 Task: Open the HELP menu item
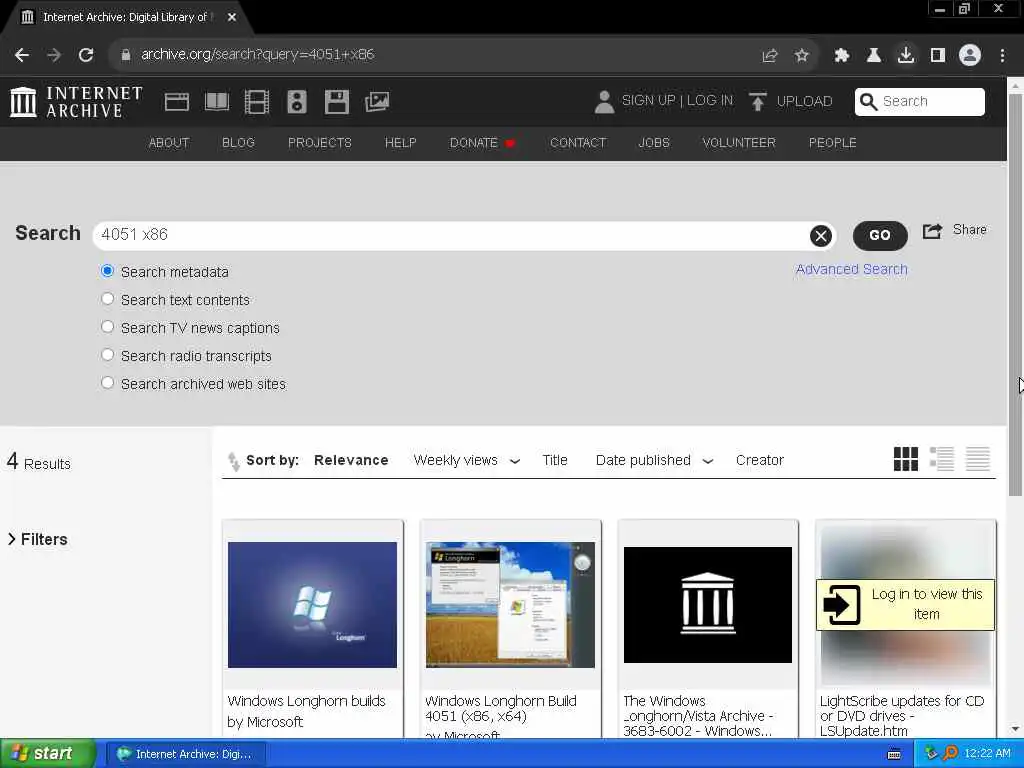pyautogui.click(x=400, y=142)
